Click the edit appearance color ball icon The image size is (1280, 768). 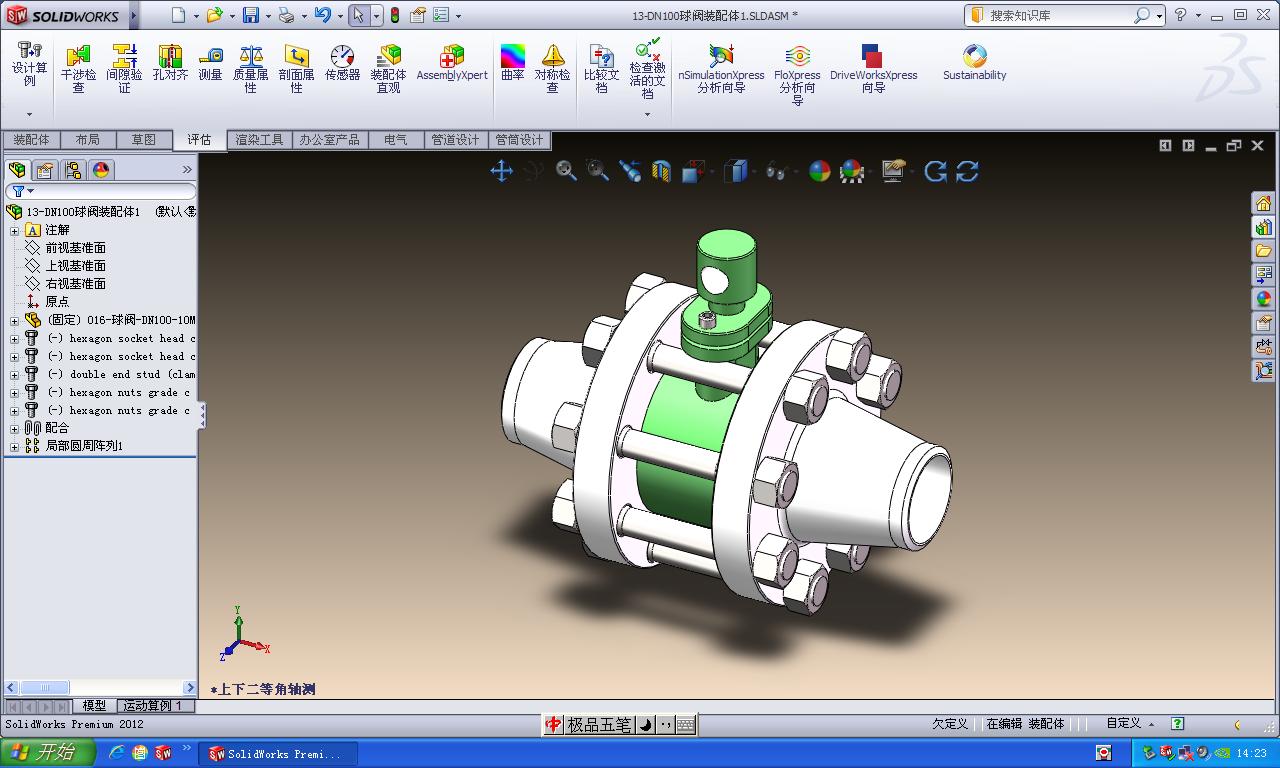pos(819,171)
